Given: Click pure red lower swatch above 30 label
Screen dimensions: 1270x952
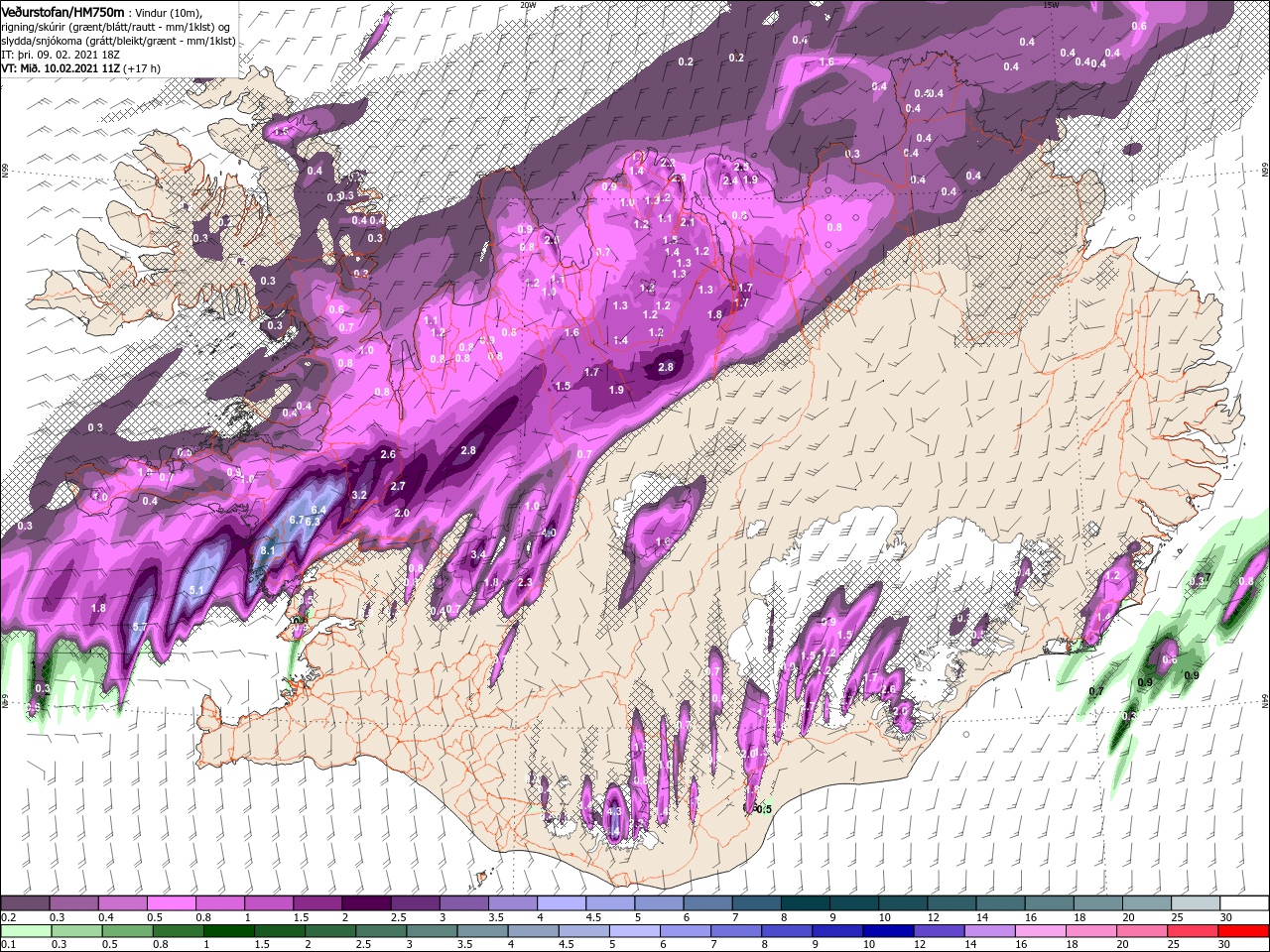Looking at the screenshot, I should [1244, 930].
